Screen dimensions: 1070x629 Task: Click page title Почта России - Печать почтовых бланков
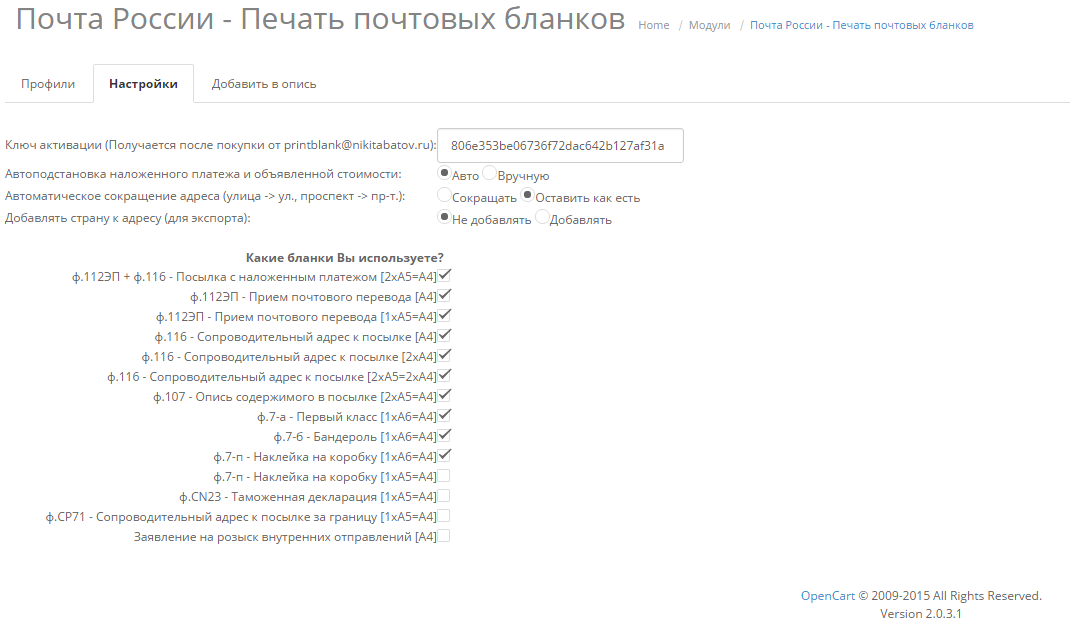pyautogui.click(x=320, y=19)
